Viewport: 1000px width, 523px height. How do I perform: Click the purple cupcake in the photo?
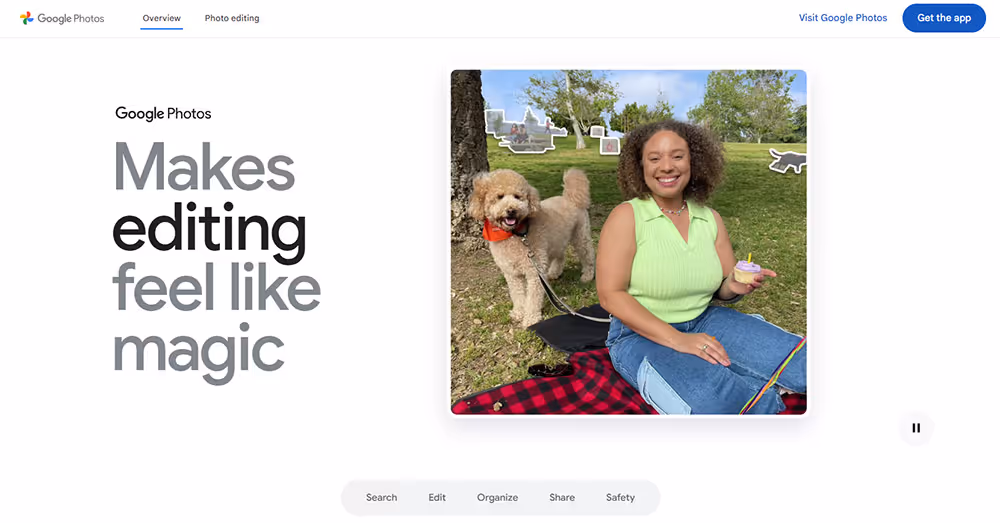(747, 269)
